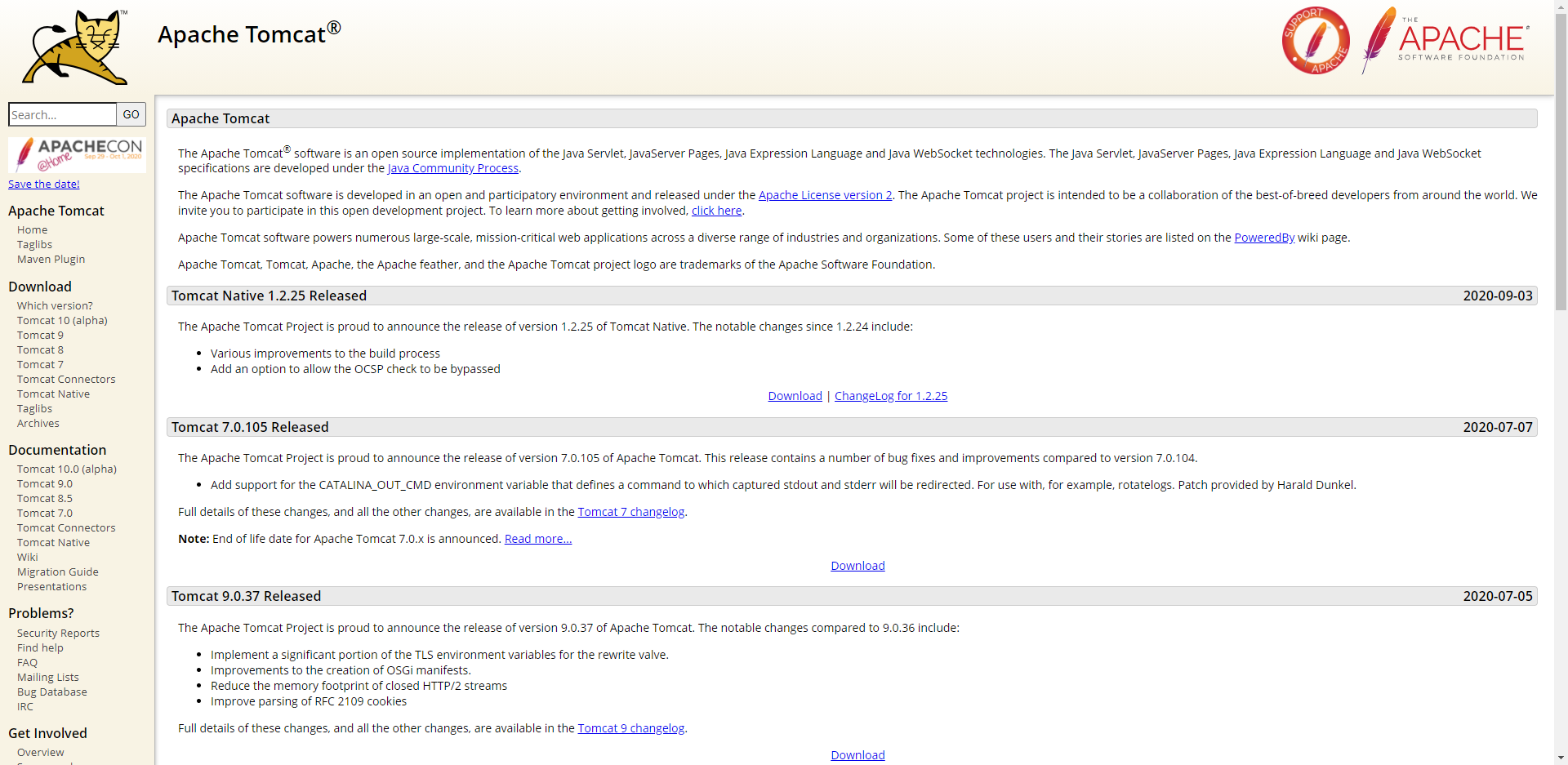Follow the Java Community Process link
The height and width of the screenshot is (765, 1568).
pyautogui.click(x=453, y=168)
